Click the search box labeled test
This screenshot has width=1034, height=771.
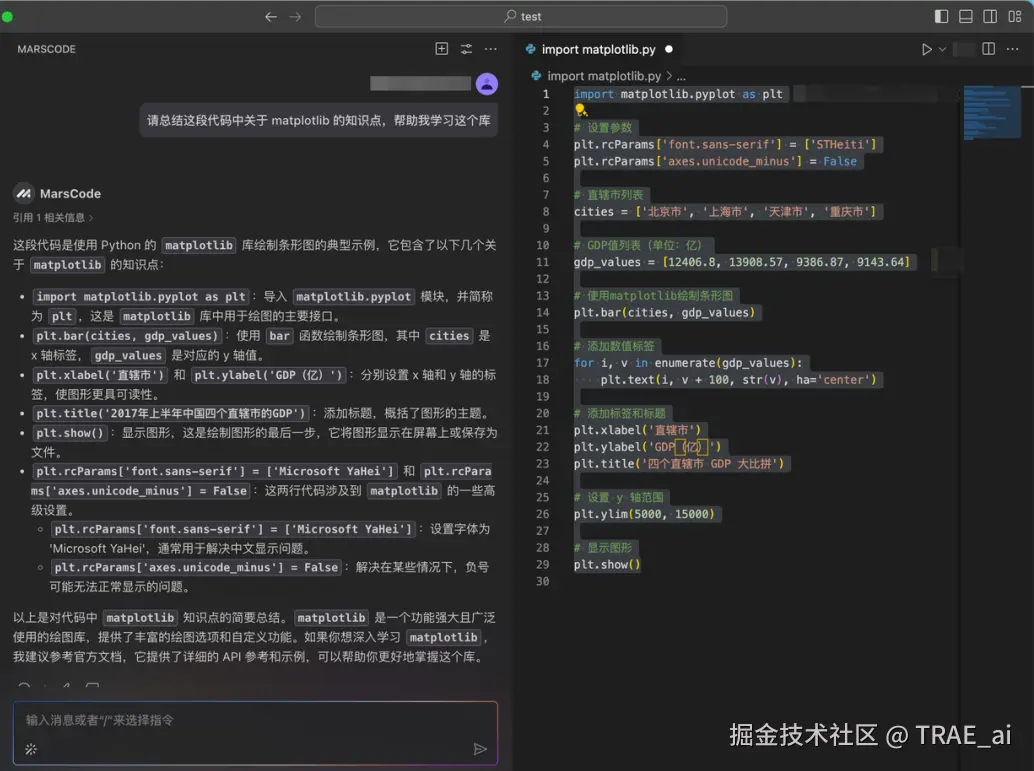[x=520, y=16]
